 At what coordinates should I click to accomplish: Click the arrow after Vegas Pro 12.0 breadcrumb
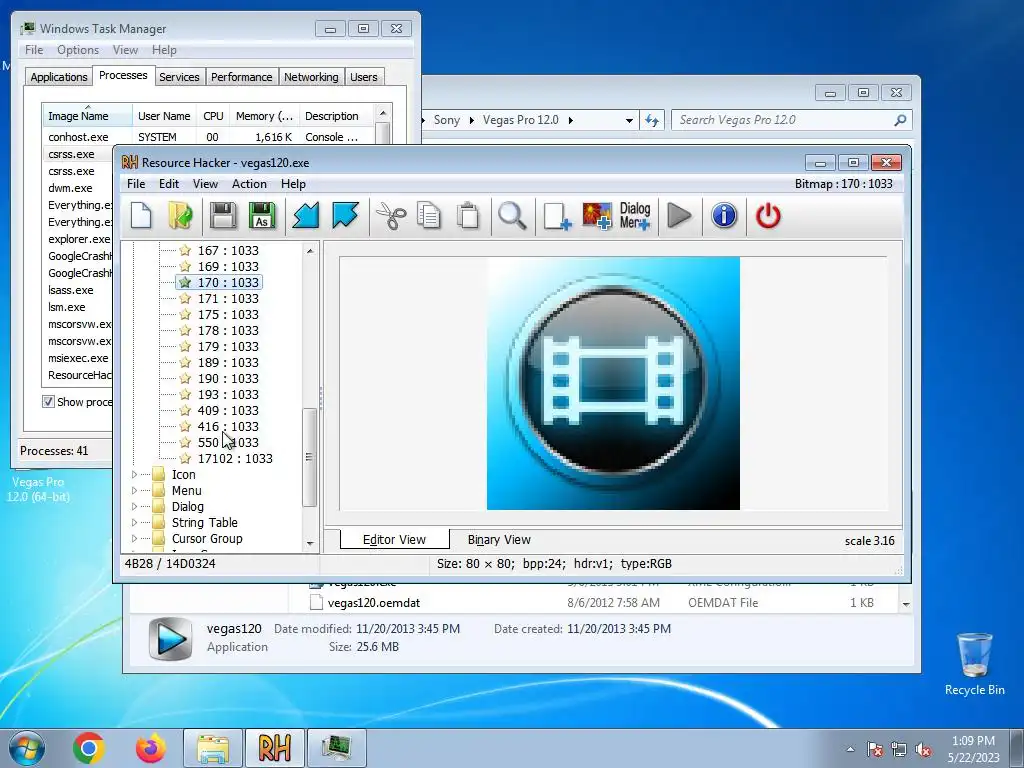pyautogui.click(x=571, y=120)
